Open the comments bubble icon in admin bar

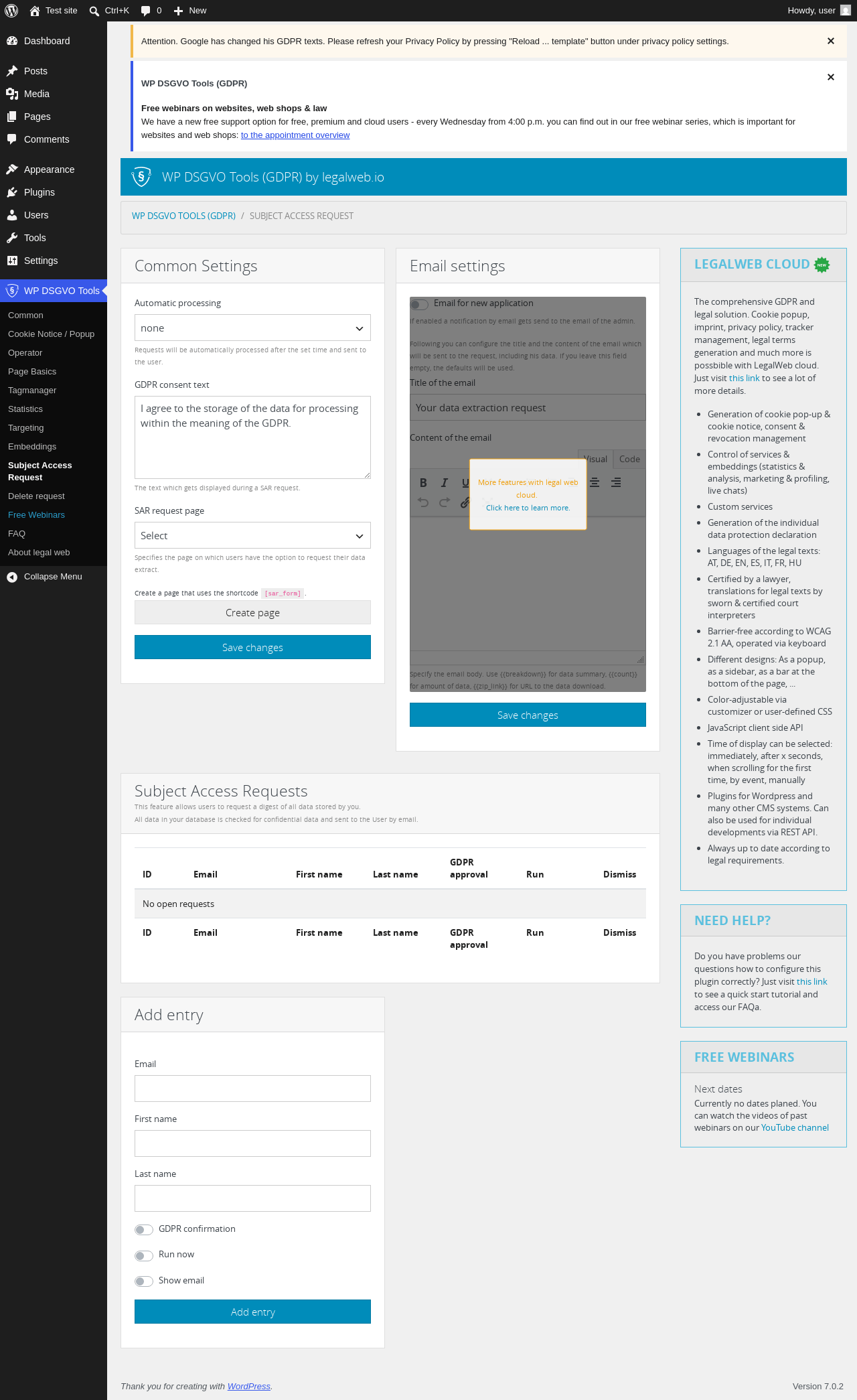(145, 11)
